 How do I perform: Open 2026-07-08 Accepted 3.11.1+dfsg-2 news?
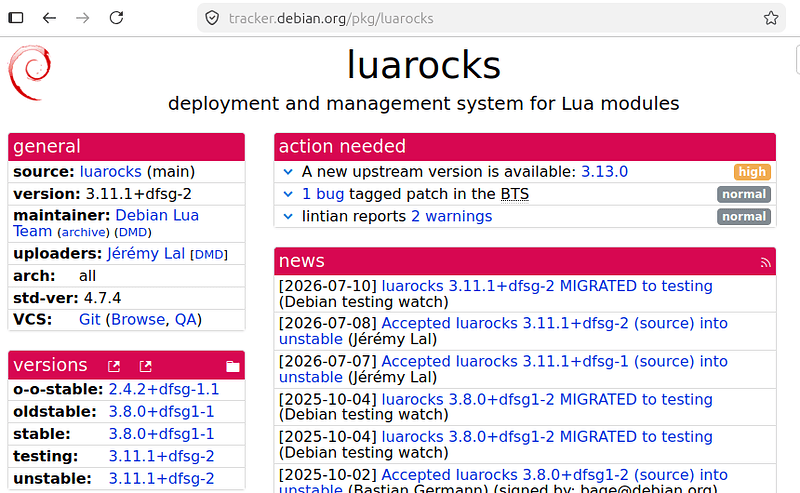[x=503, y=331]
